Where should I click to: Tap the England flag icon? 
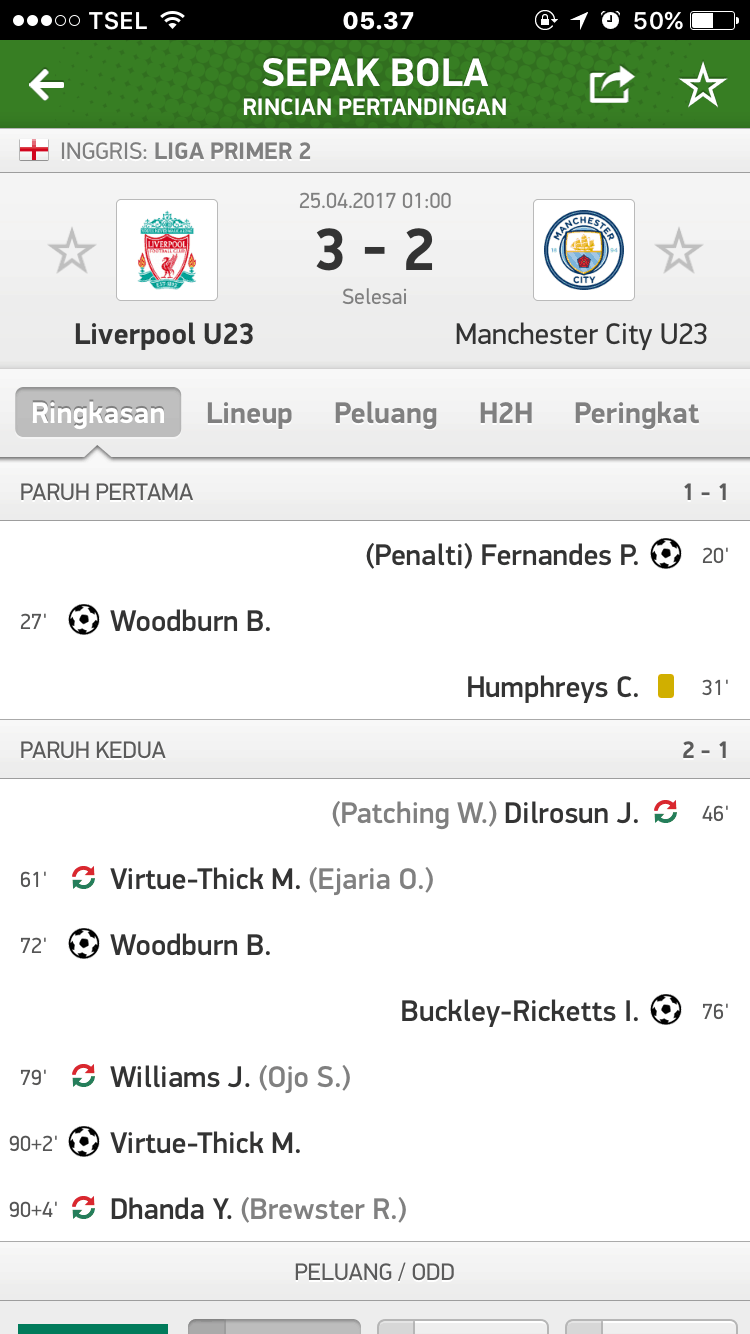point(34,151)
